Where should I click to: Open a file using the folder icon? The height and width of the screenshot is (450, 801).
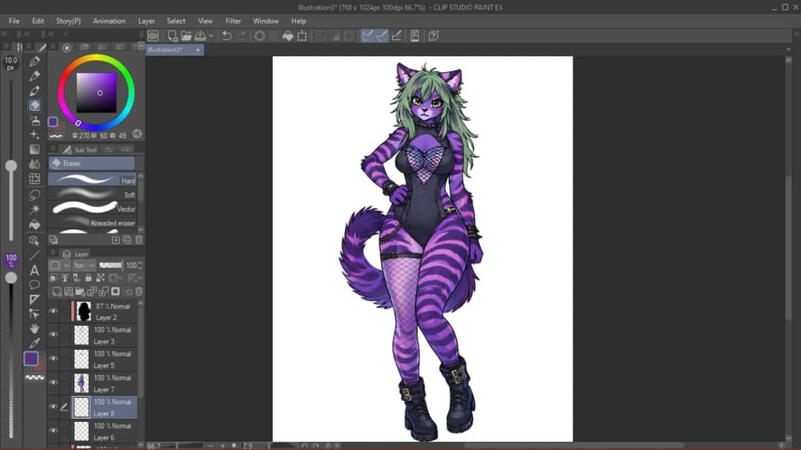[x=186, y=36]
